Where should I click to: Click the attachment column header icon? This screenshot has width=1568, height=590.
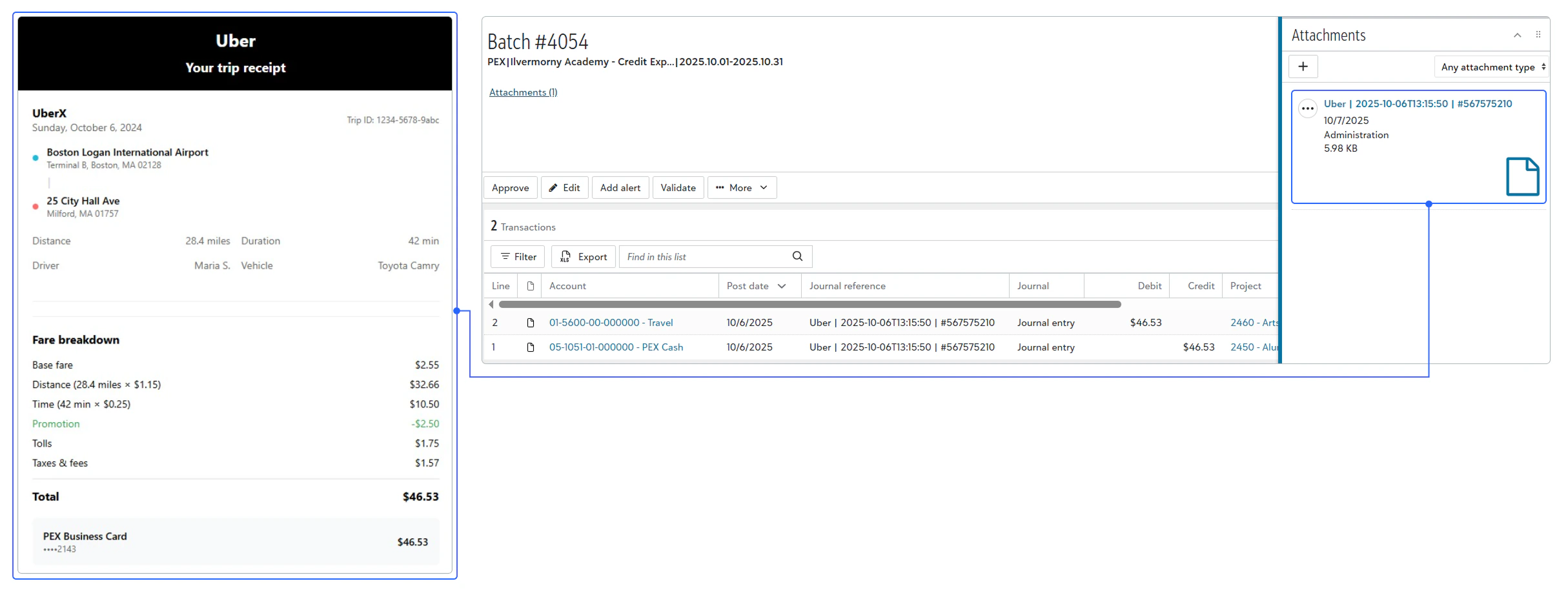pyautogui.click(x=531, y=286)
